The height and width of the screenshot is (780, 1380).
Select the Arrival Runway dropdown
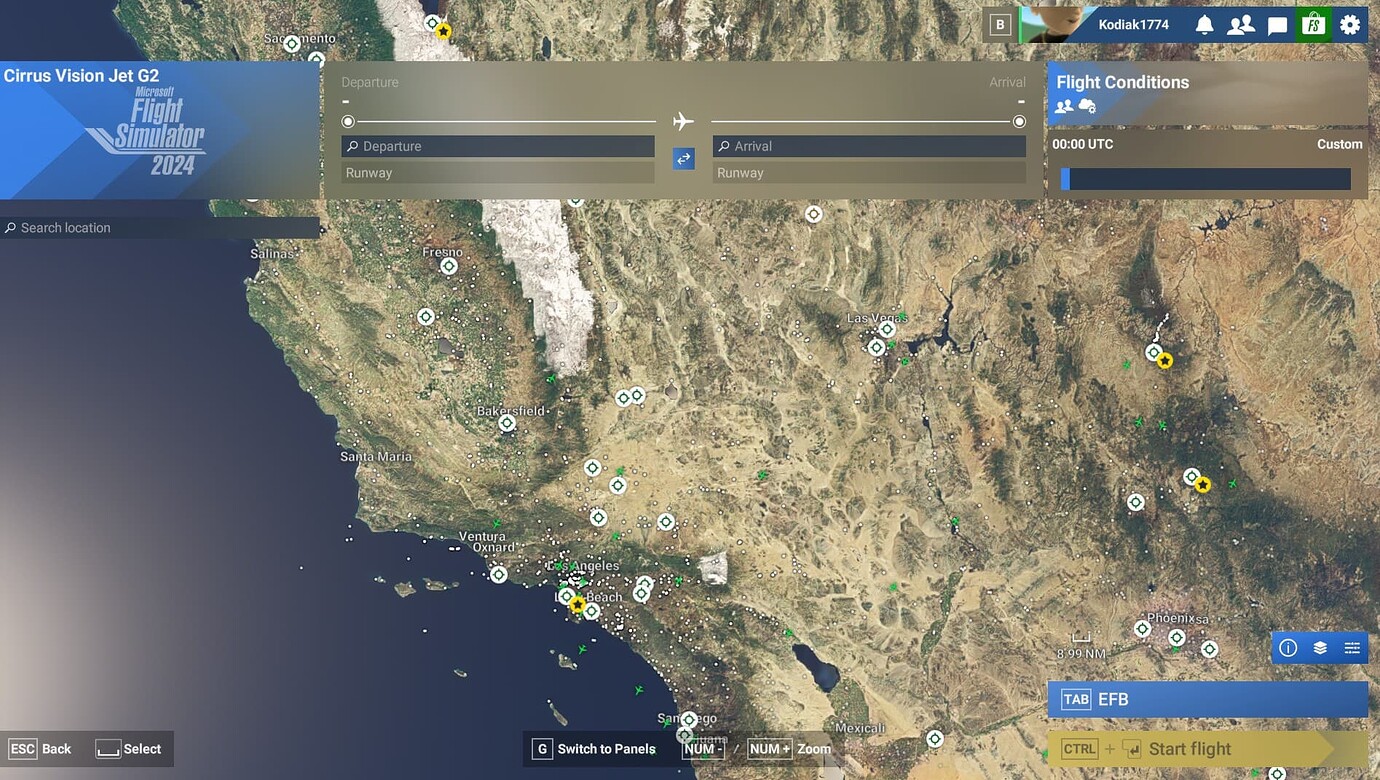point(869,173)
